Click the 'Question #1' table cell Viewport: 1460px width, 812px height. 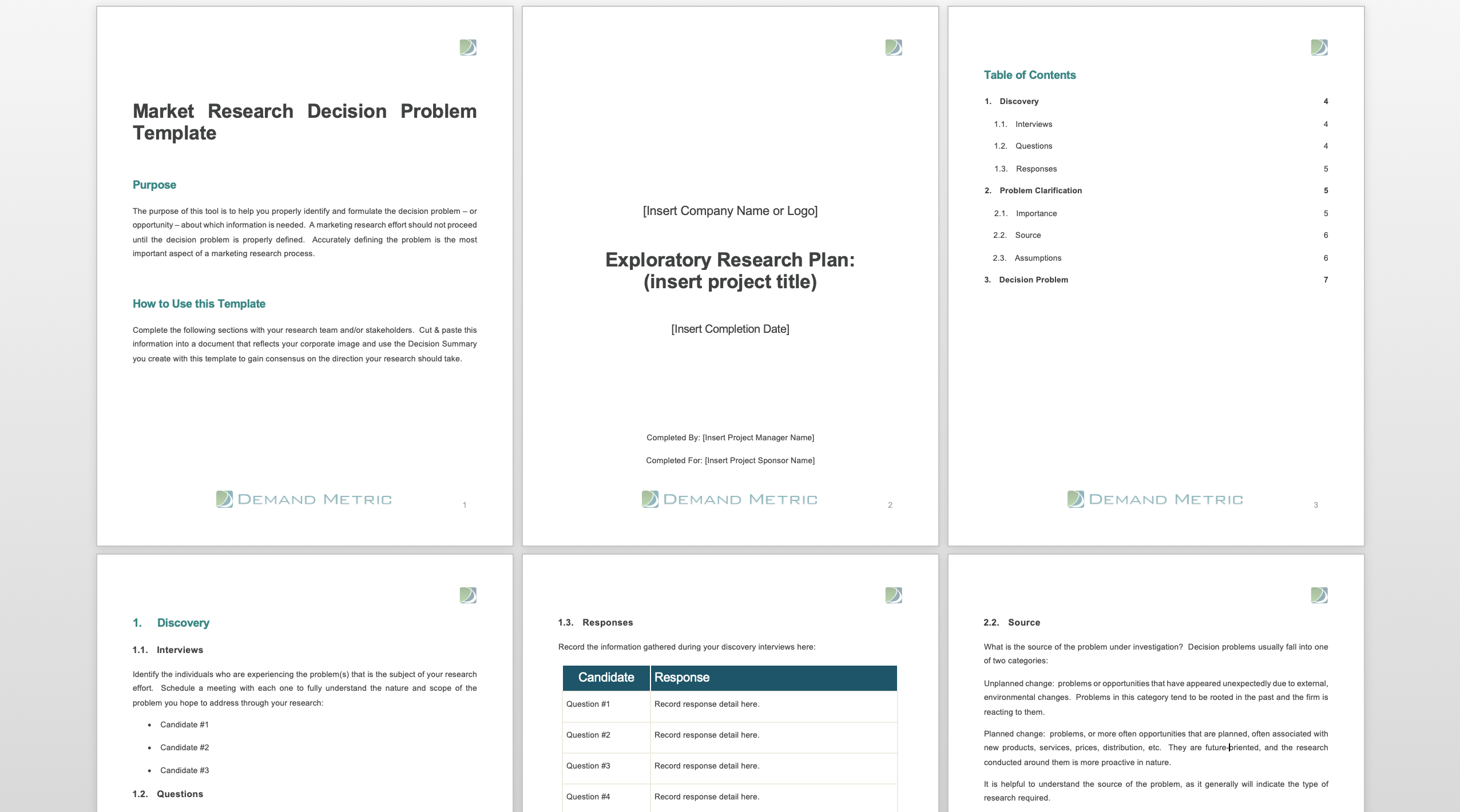606,706
